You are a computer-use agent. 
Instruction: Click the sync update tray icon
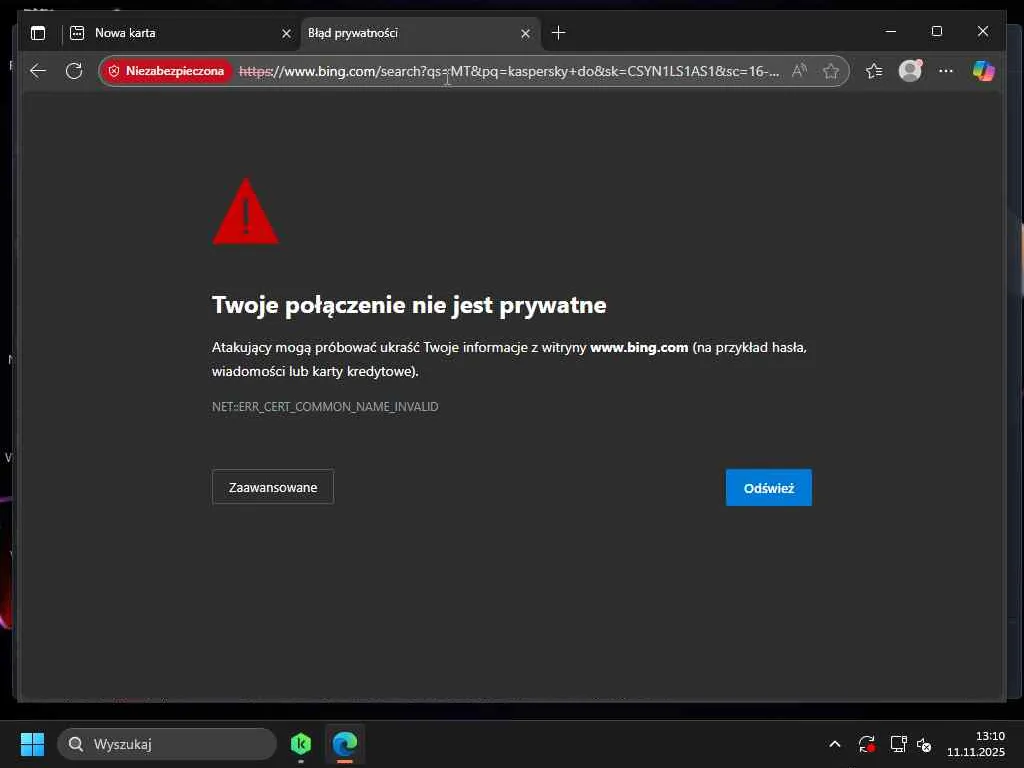pos(867,744)
